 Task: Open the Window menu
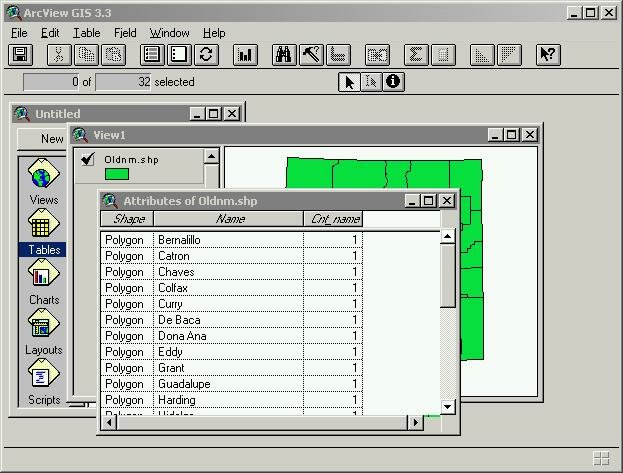click(170, 33)
